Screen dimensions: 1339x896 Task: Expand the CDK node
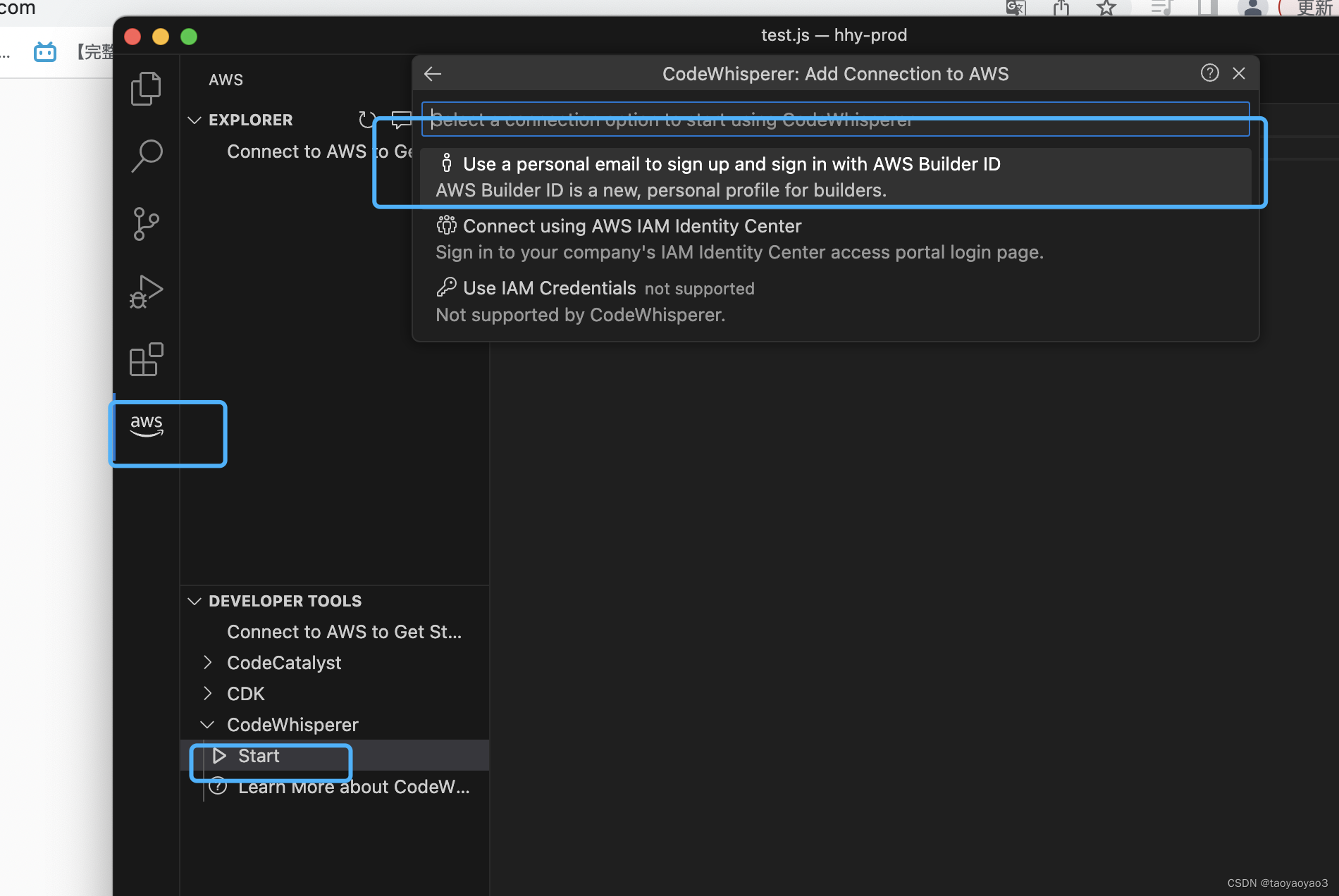207,693
